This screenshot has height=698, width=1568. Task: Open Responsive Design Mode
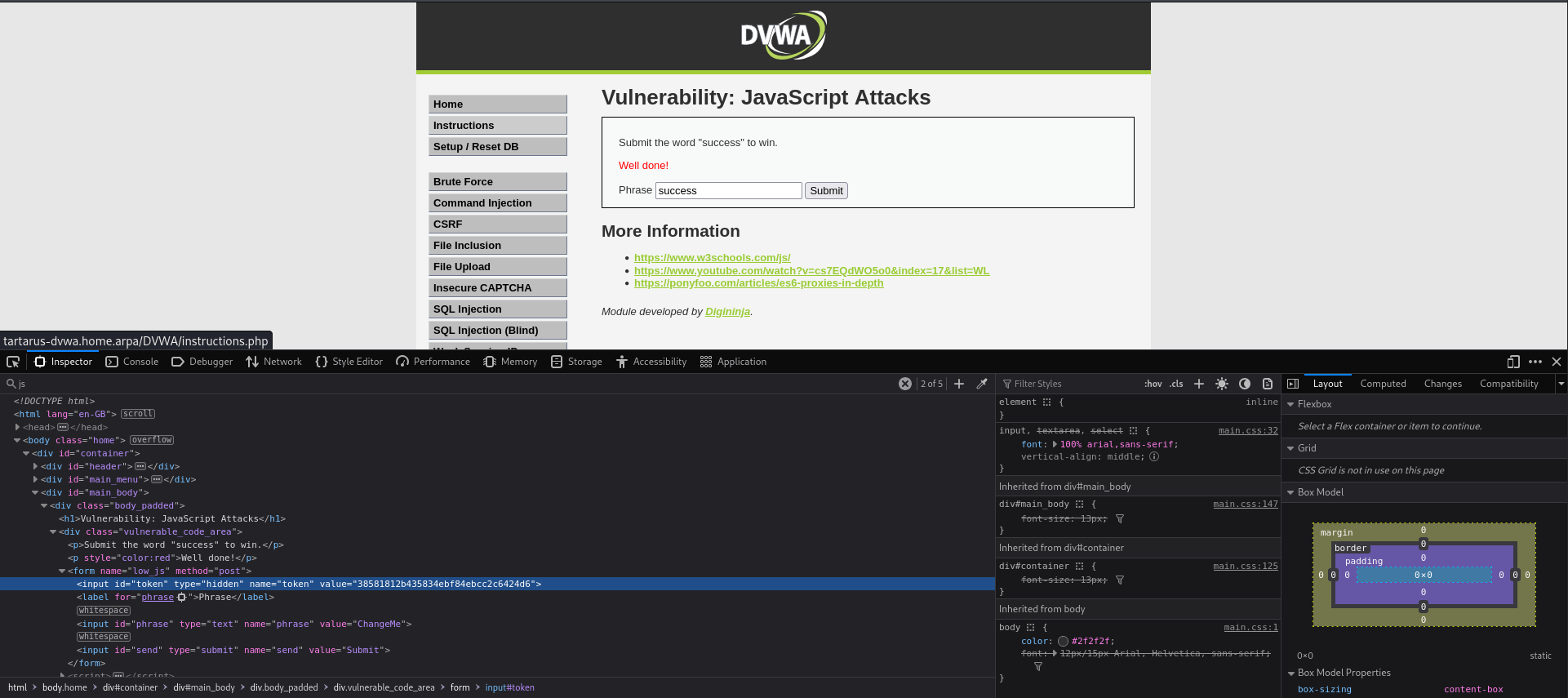[1512, 362]
